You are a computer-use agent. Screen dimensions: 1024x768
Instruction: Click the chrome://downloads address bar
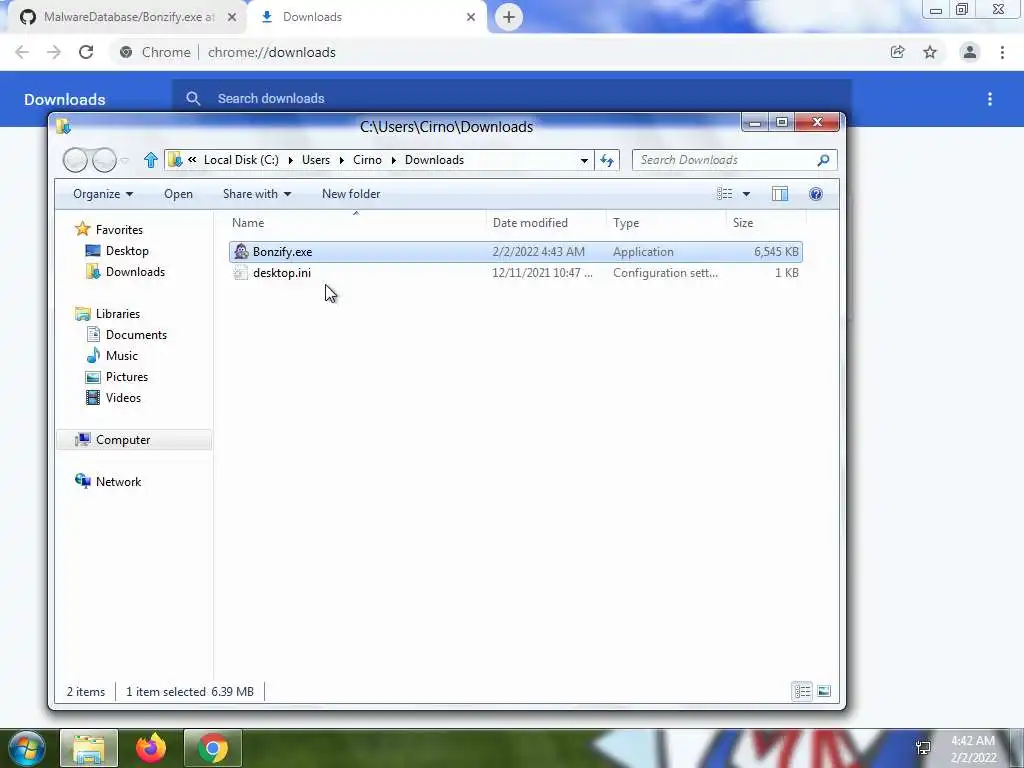click(x=272, y=52)
